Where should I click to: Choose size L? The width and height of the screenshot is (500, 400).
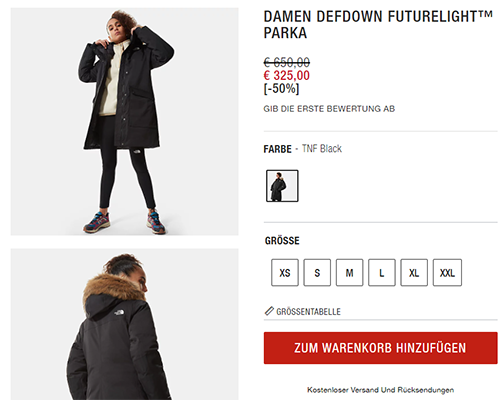click(x=382, y=273)
